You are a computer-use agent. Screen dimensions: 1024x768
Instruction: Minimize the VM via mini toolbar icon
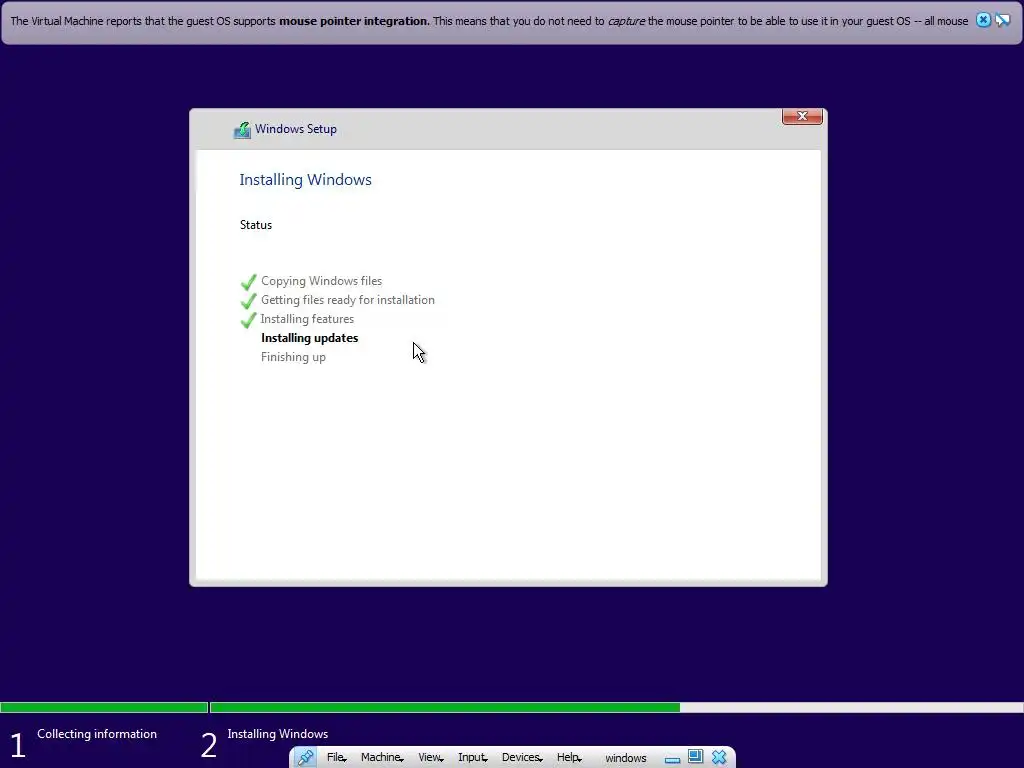(673, 759)
